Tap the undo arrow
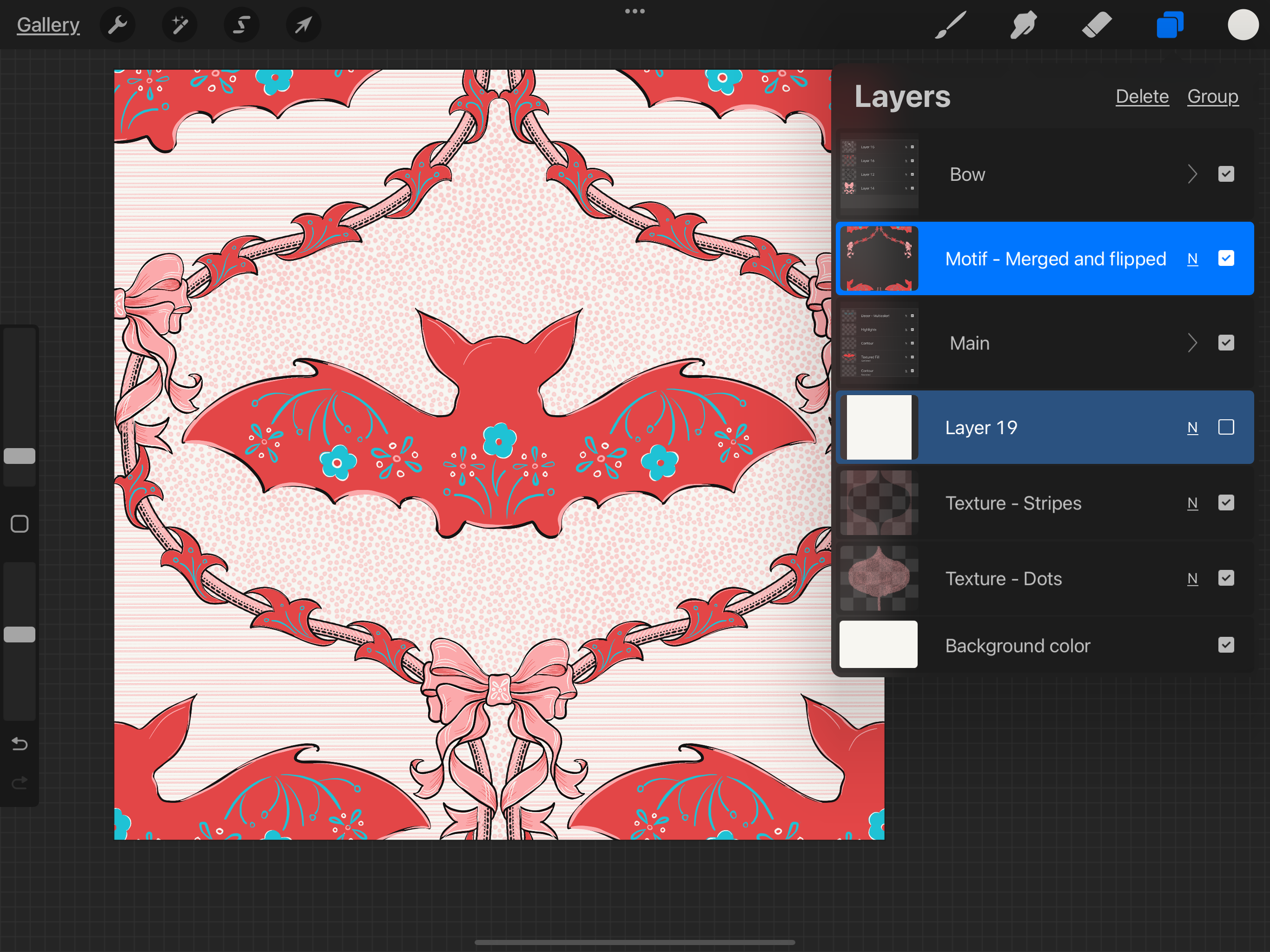 click(20, 744)
